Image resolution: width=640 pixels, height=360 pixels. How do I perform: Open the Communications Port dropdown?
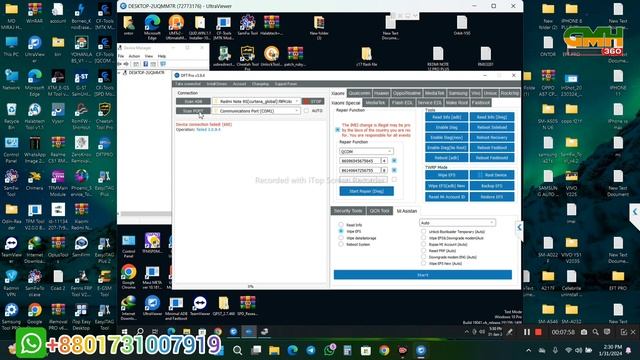click(x=257, y=111)
